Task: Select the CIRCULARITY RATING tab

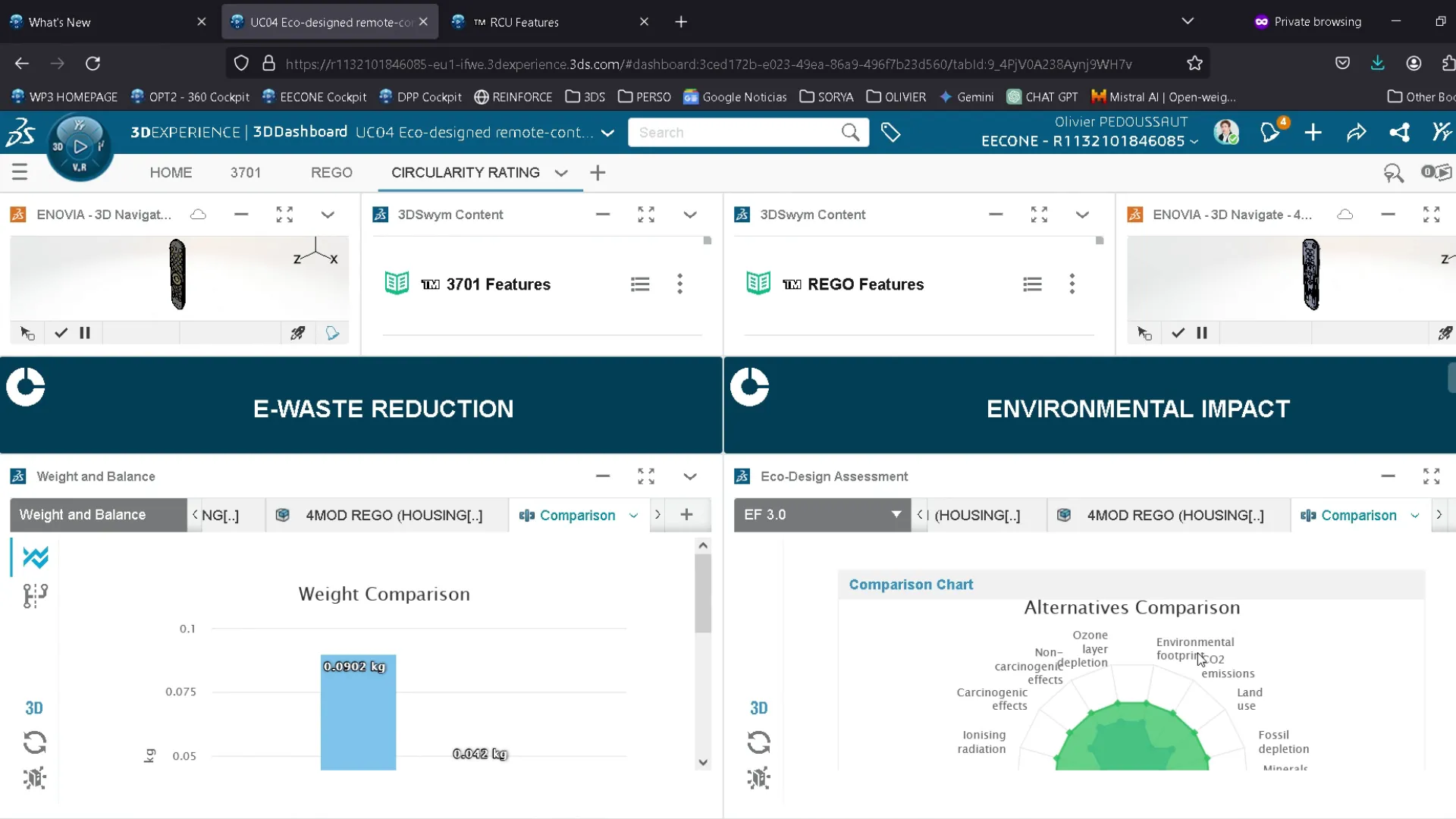Action: click(466, 173)
